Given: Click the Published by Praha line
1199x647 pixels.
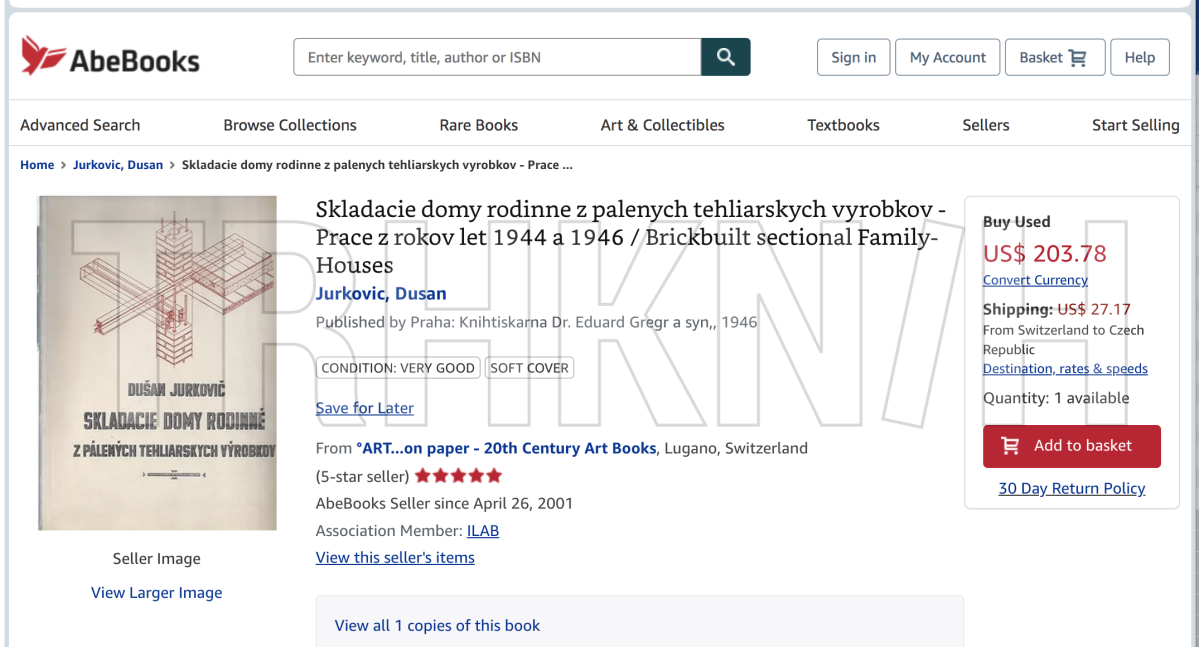Looking at the screenshot, I should pos(536,322).
